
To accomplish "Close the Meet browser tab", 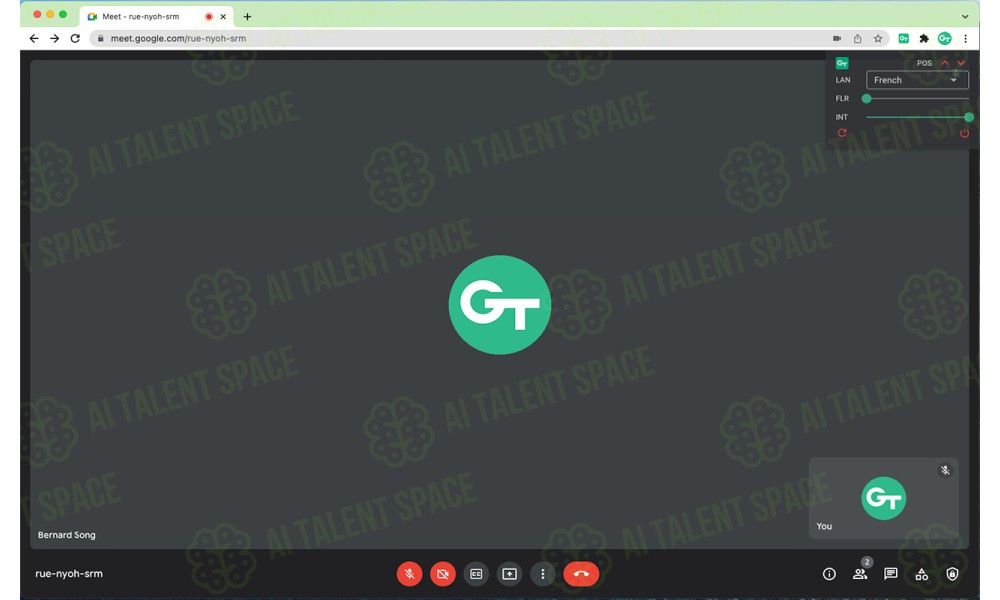I will coord(223,17).
